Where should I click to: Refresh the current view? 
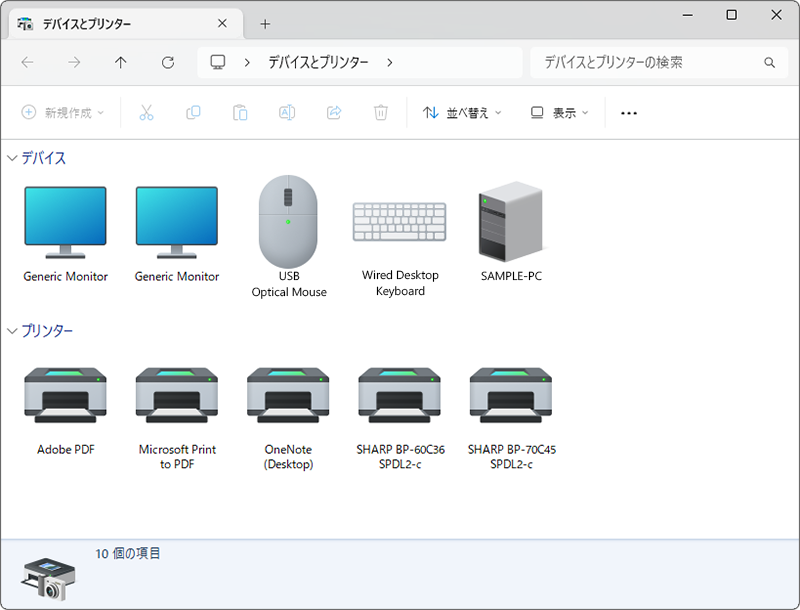[168, 63]
